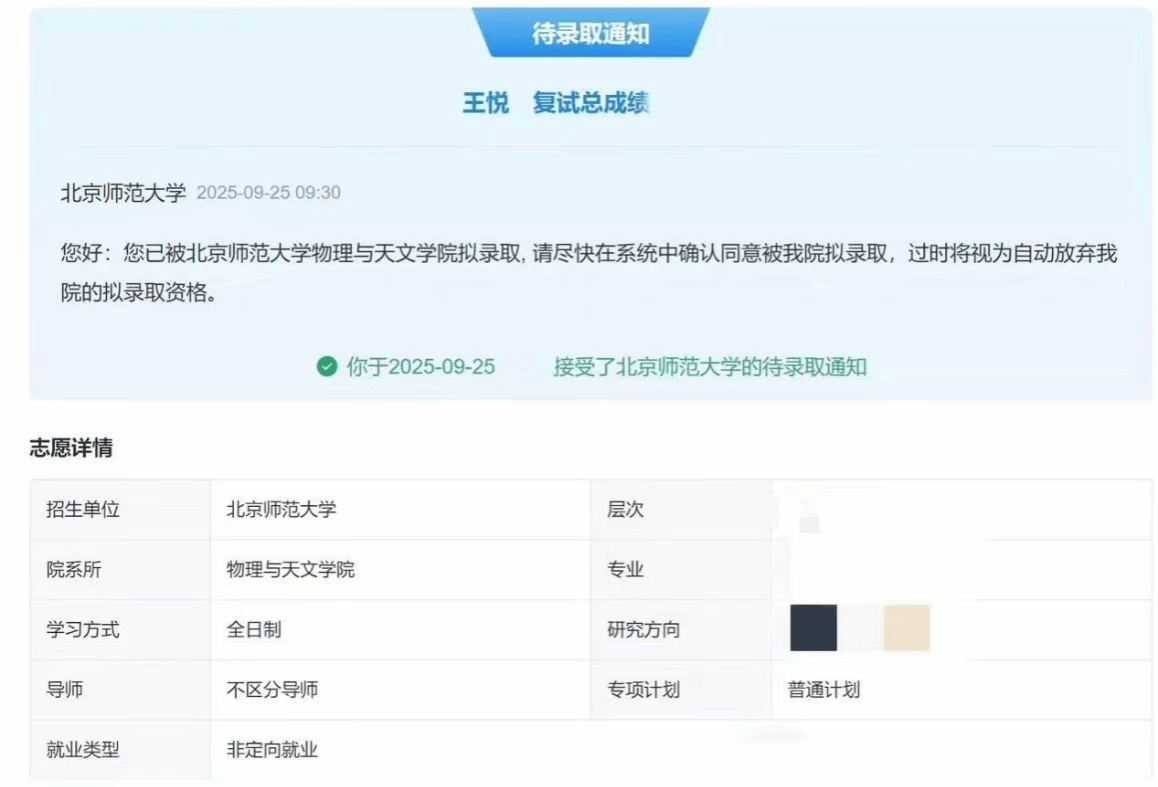Click the beige block in 研究方向 row

click(x=906, y=628)
